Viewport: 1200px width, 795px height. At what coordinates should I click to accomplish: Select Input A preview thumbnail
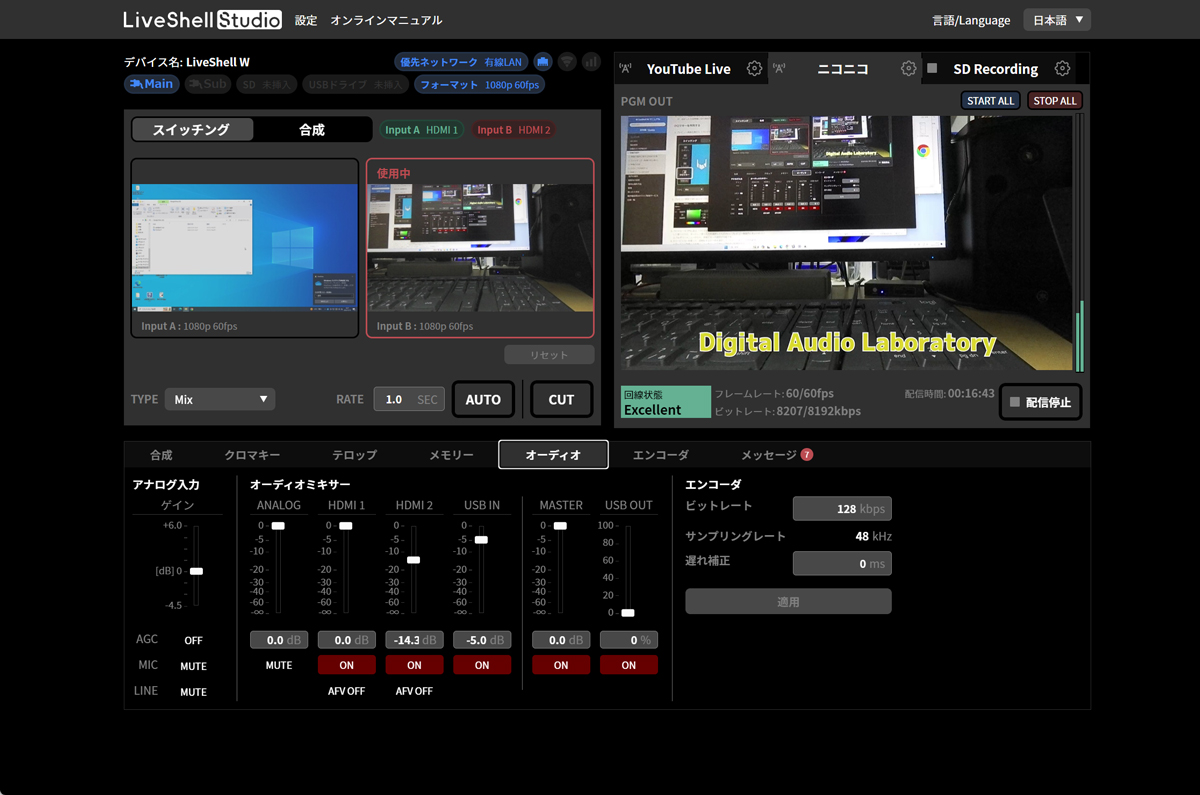[245, 248]
